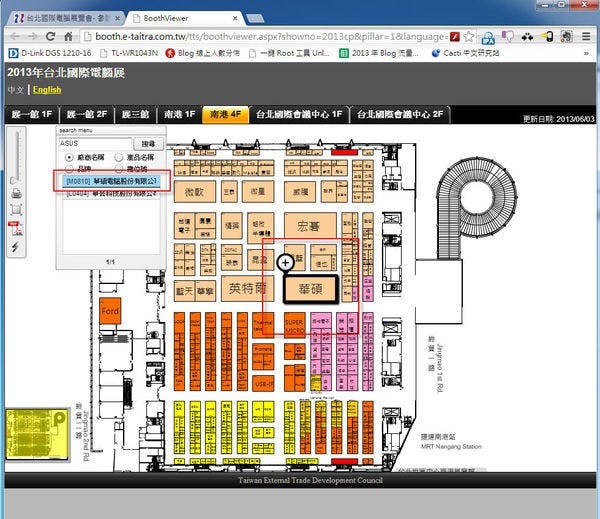Screen dimensions: 600x519
Task: Click the orange Ford booth
Action: (x=110, y=311)
